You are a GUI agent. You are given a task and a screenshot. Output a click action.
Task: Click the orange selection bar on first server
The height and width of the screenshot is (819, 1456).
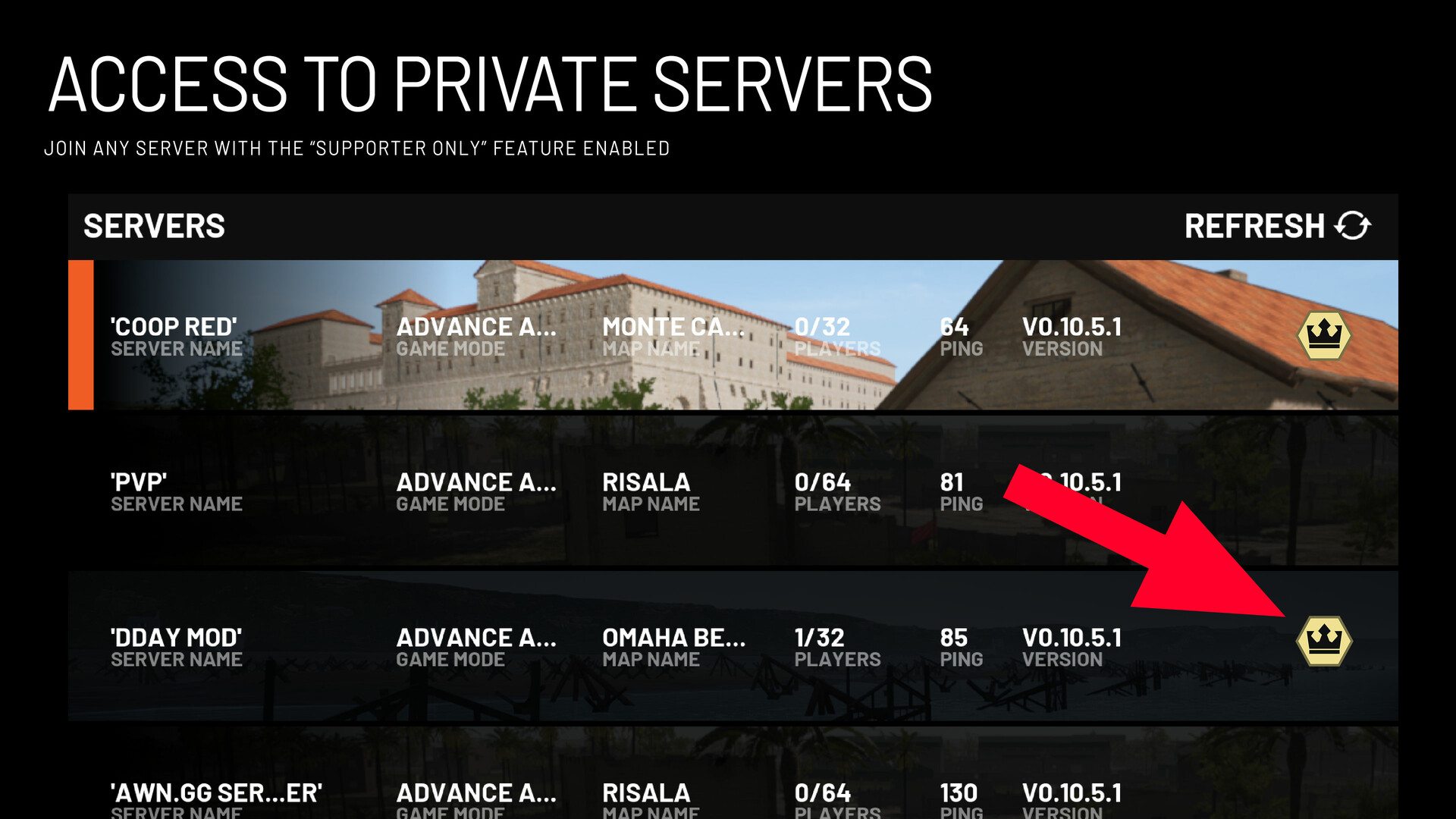pyautogui.click(x=80, y=335)
